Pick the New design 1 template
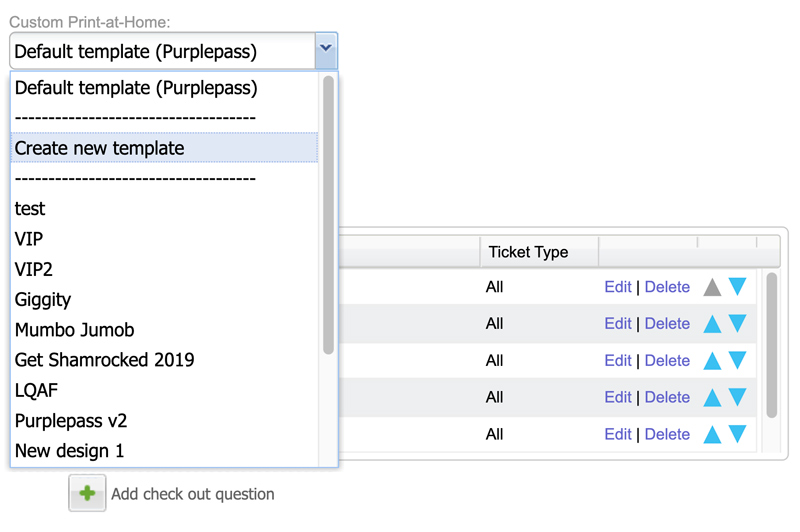Viewport: 800px width, 532px height. 165,451
